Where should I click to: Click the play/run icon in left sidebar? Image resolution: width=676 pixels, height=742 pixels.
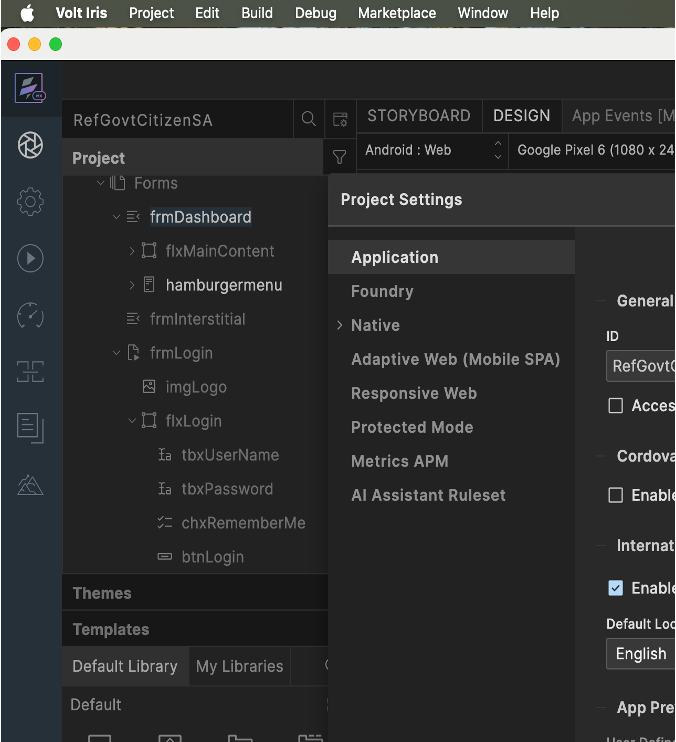coord(30,259)
